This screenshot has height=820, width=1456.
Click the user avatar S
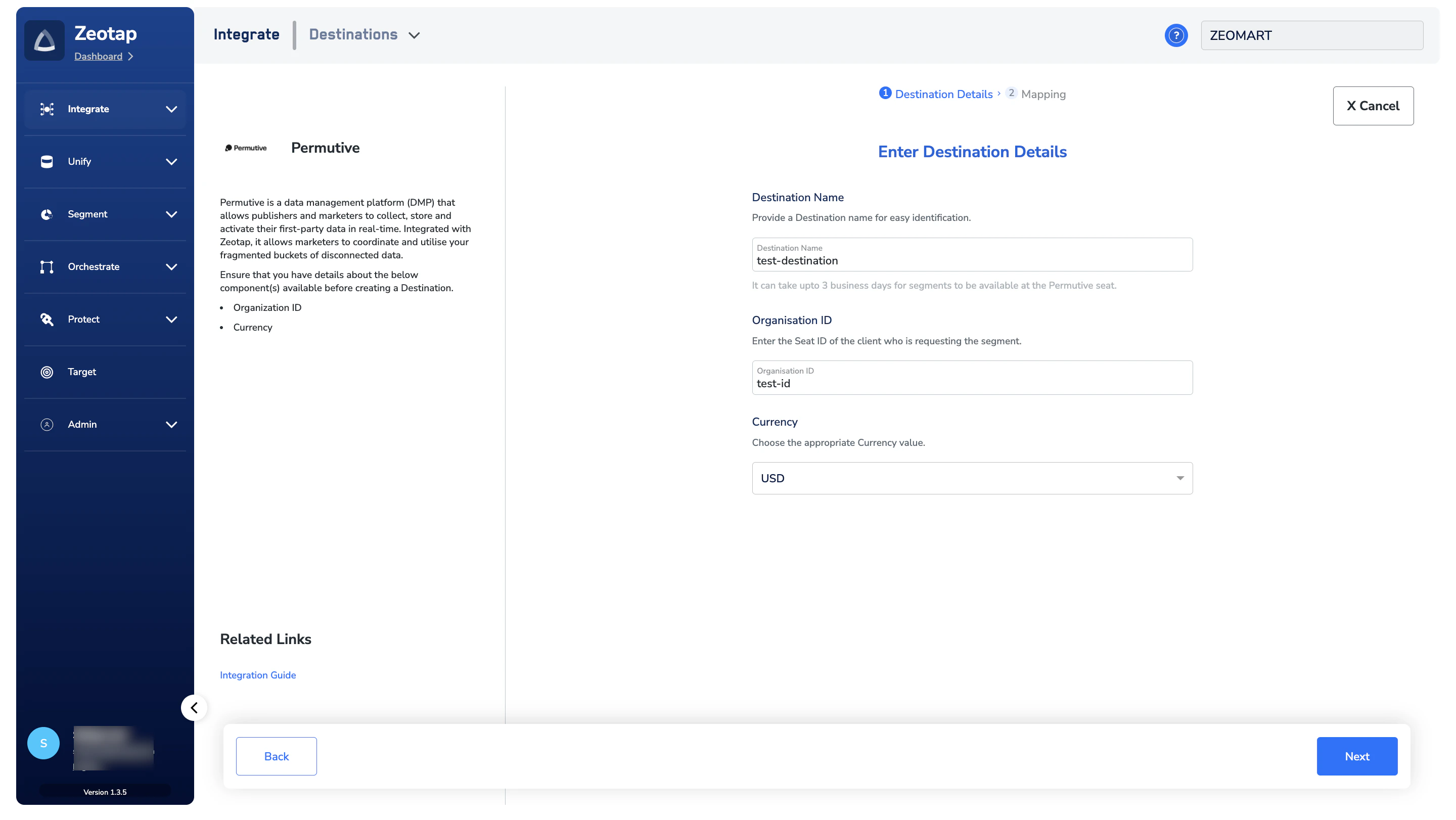(43, 743)
